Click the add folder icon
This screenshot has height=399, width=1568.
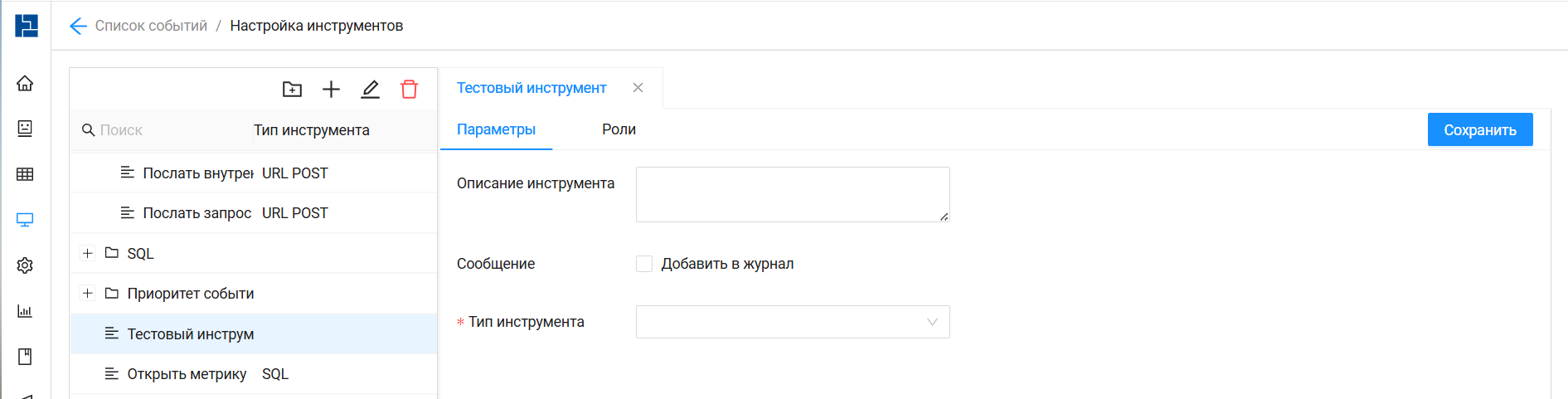pyautogui.click(x=292, y=90)
